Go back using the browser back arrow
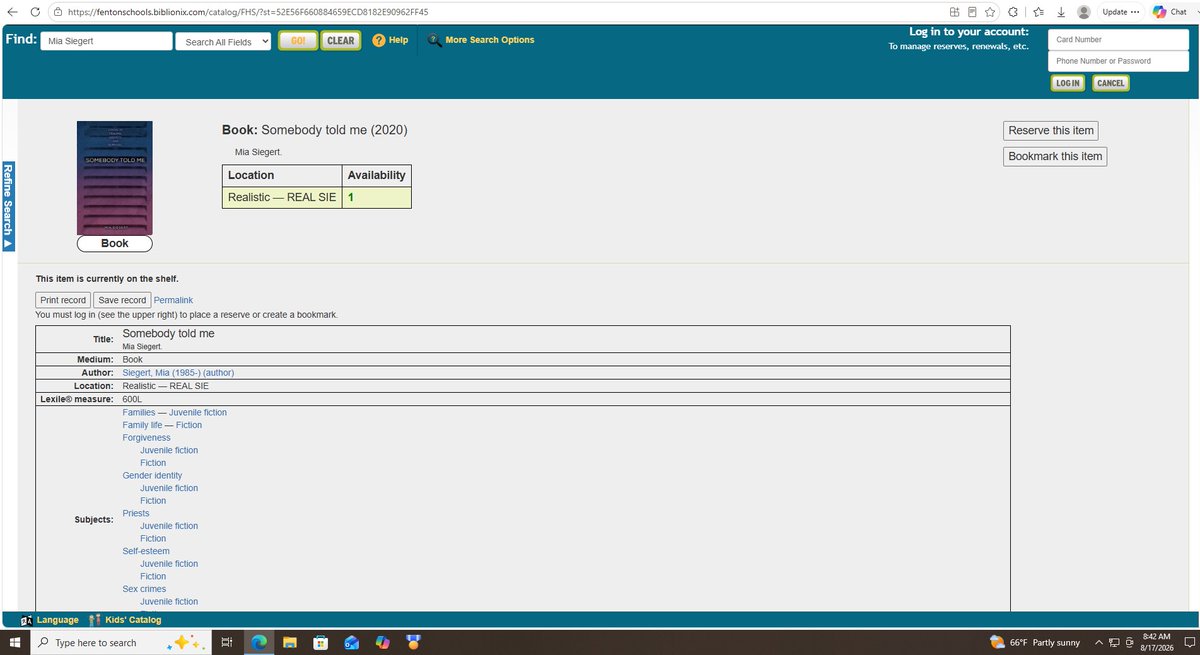The height and width of the screenshot is (655, 1200). [12, 12]
